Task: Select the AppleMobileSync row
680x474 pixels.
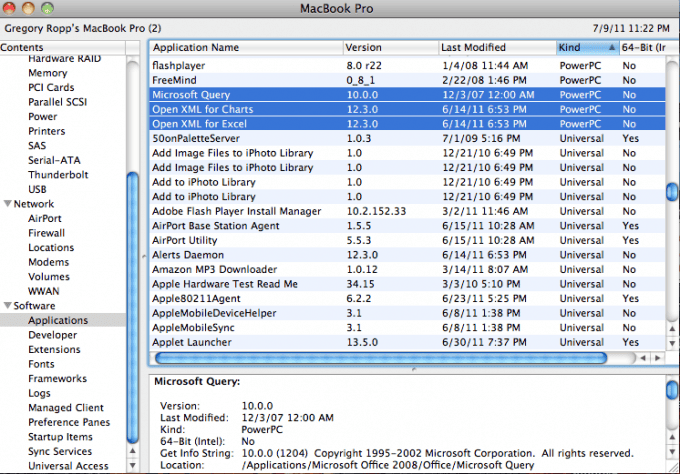Action: point(407,327)
